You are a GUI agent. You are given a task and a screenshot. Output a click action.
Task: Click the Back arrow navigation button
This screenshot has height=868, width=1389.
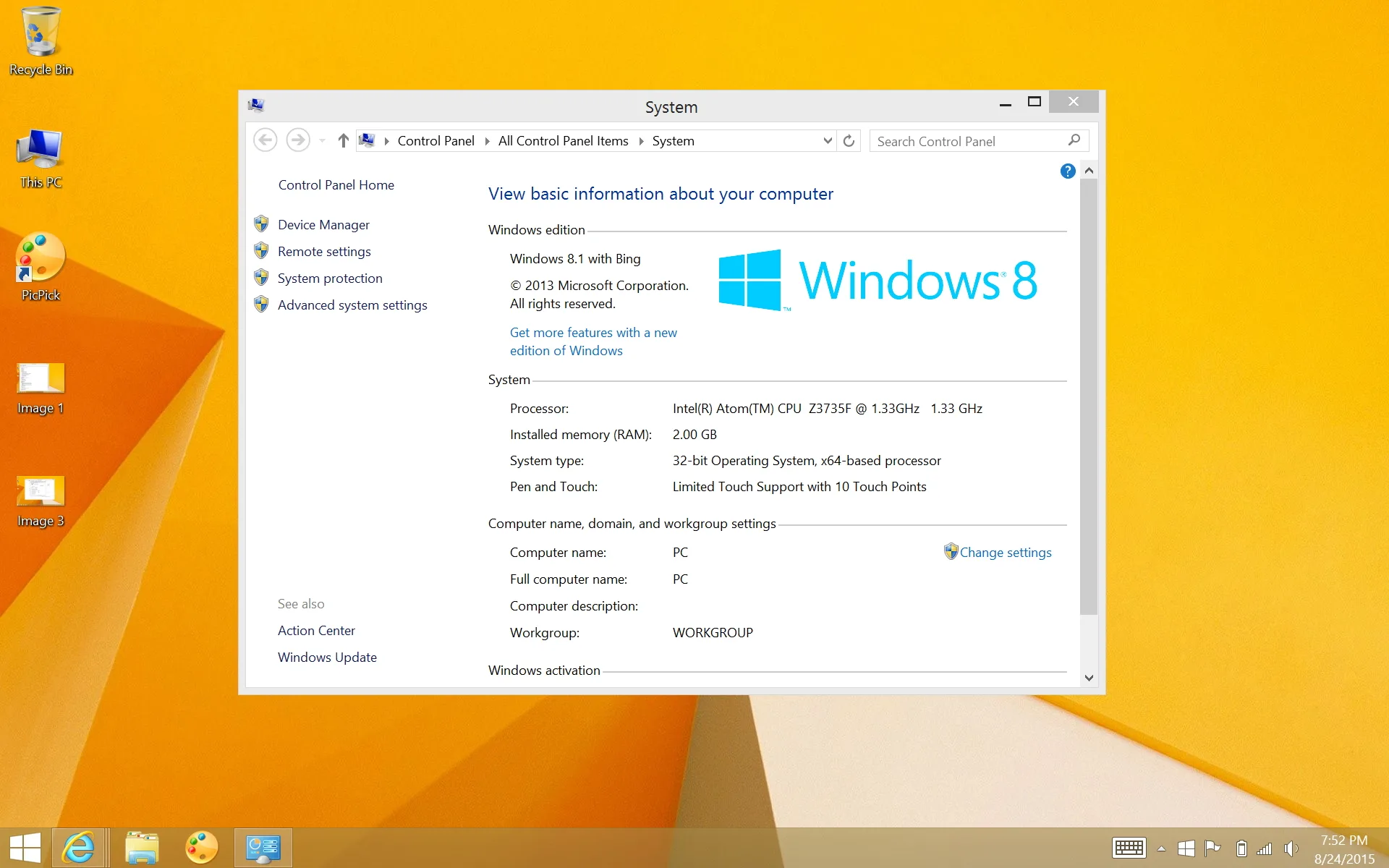tap(266, 140)
